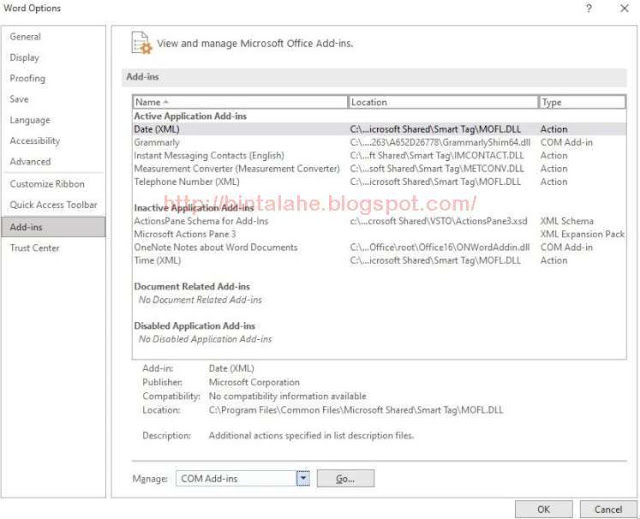Select OneNote Notes about Word Documents row
The height and width of the screenshot is (519, 640).
379,247
